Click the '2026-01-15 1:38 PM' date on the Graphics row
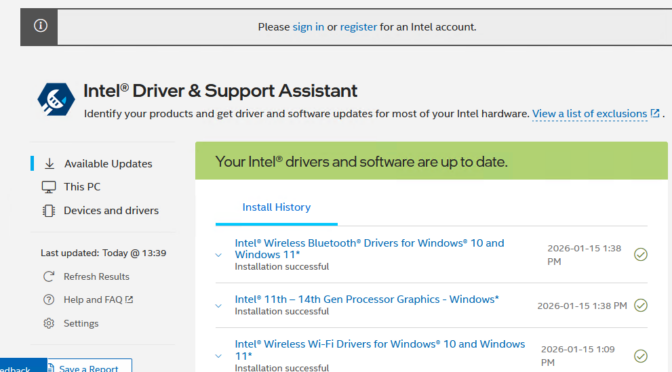This screenshot has height=372, width=672. [582, 306]
